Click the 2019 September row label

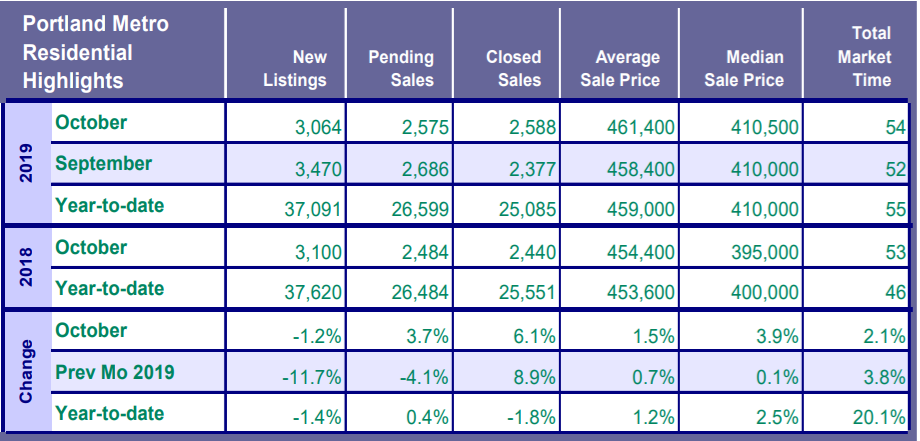click(x=104, y=163)
